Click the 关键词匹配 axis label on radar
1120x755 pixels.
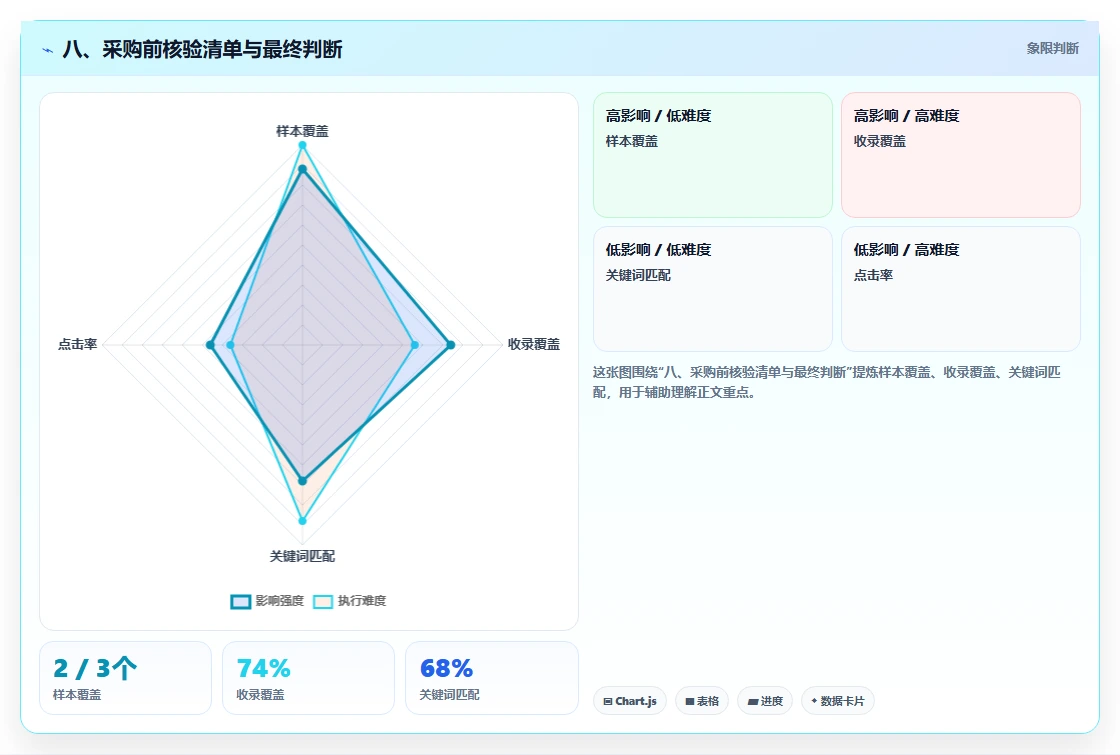pyautogui.click(x=302, y=556)
